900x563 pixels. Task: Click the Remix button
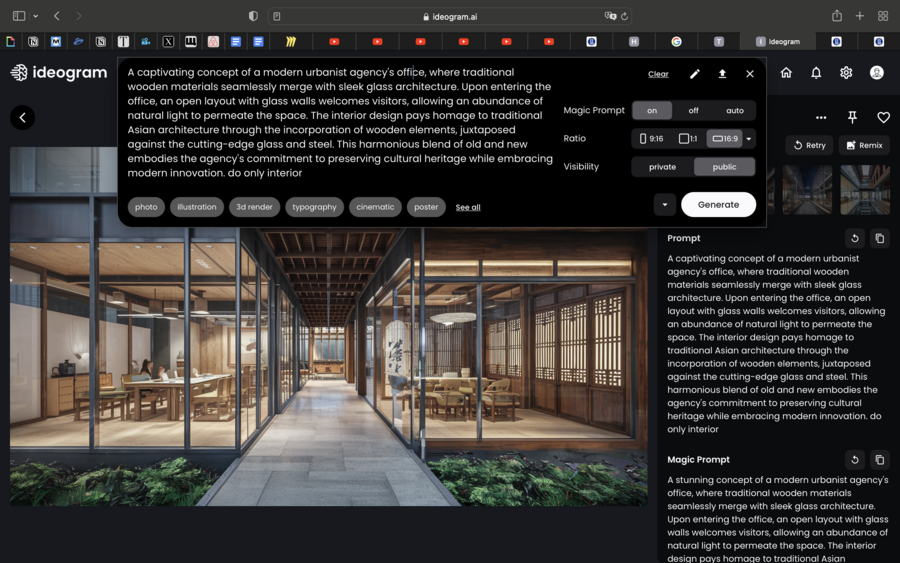click(864, 145)
